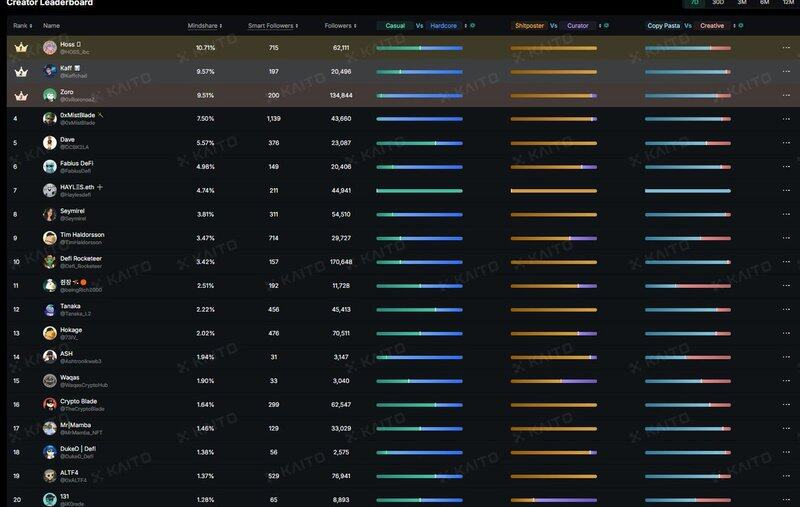Viewport: 800px width, 507px height.
Task: Click the info icon next to Creative
Action: [x=740, y=25]
